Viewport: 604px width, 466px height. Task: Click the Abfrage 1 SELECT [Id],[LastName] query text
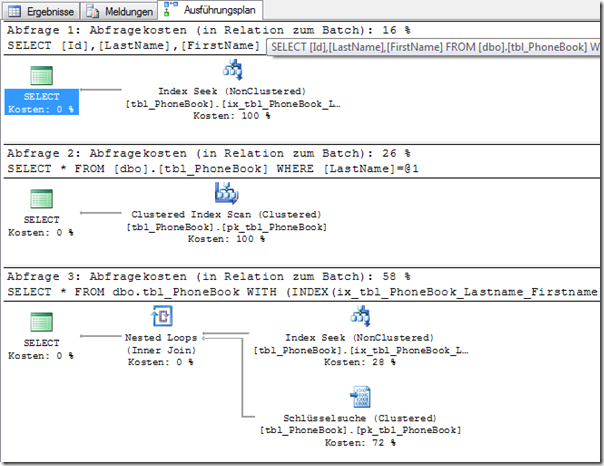(133, 45)
